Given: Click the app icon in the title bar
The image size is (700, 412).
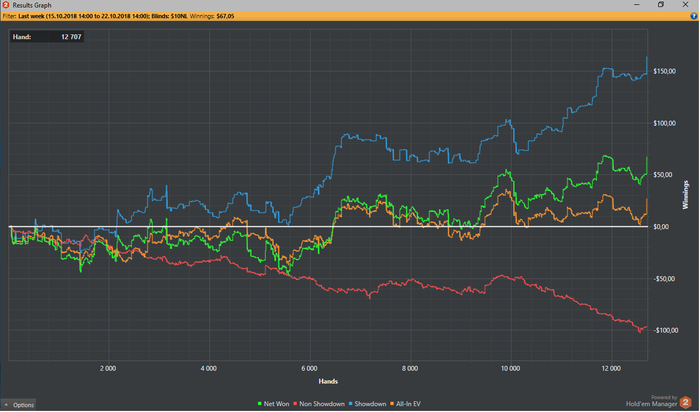Looking at the screenshot, I should [x=5, y=5].
